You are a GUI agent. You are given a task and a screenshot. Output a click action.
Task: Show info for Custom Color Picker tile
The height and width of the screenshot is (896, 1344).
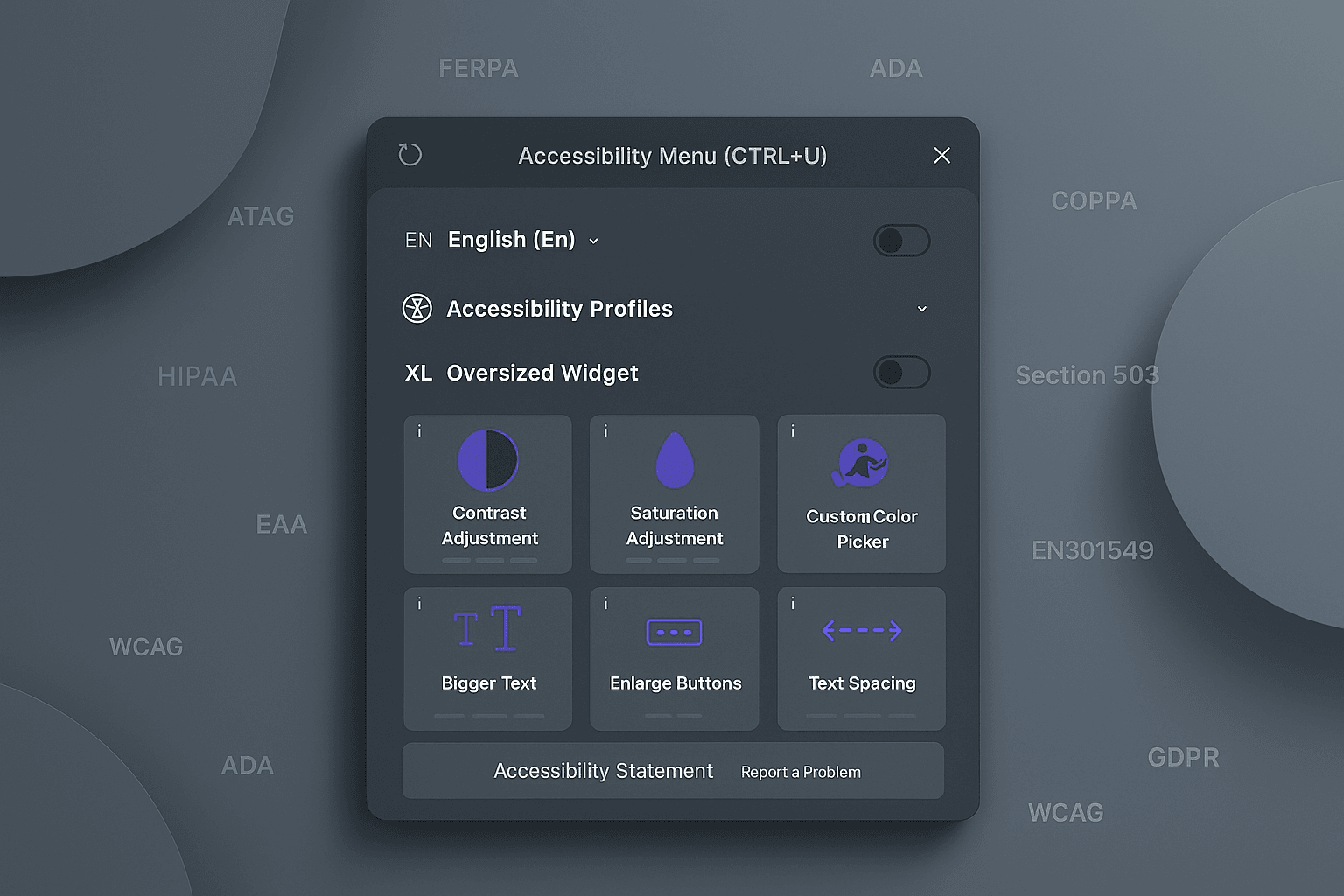pos(793,431)
